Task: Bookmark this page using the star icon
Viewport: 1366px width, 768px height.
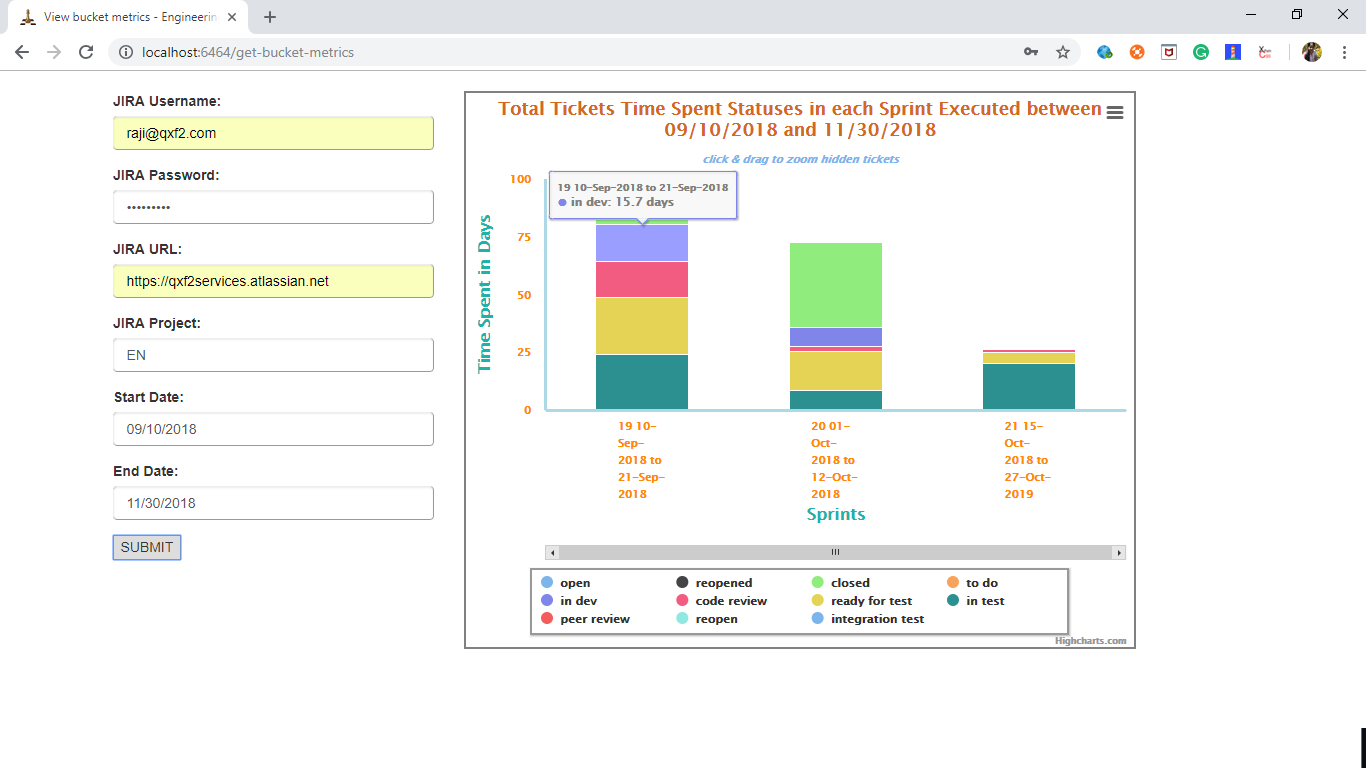Action: [1063, 52]
